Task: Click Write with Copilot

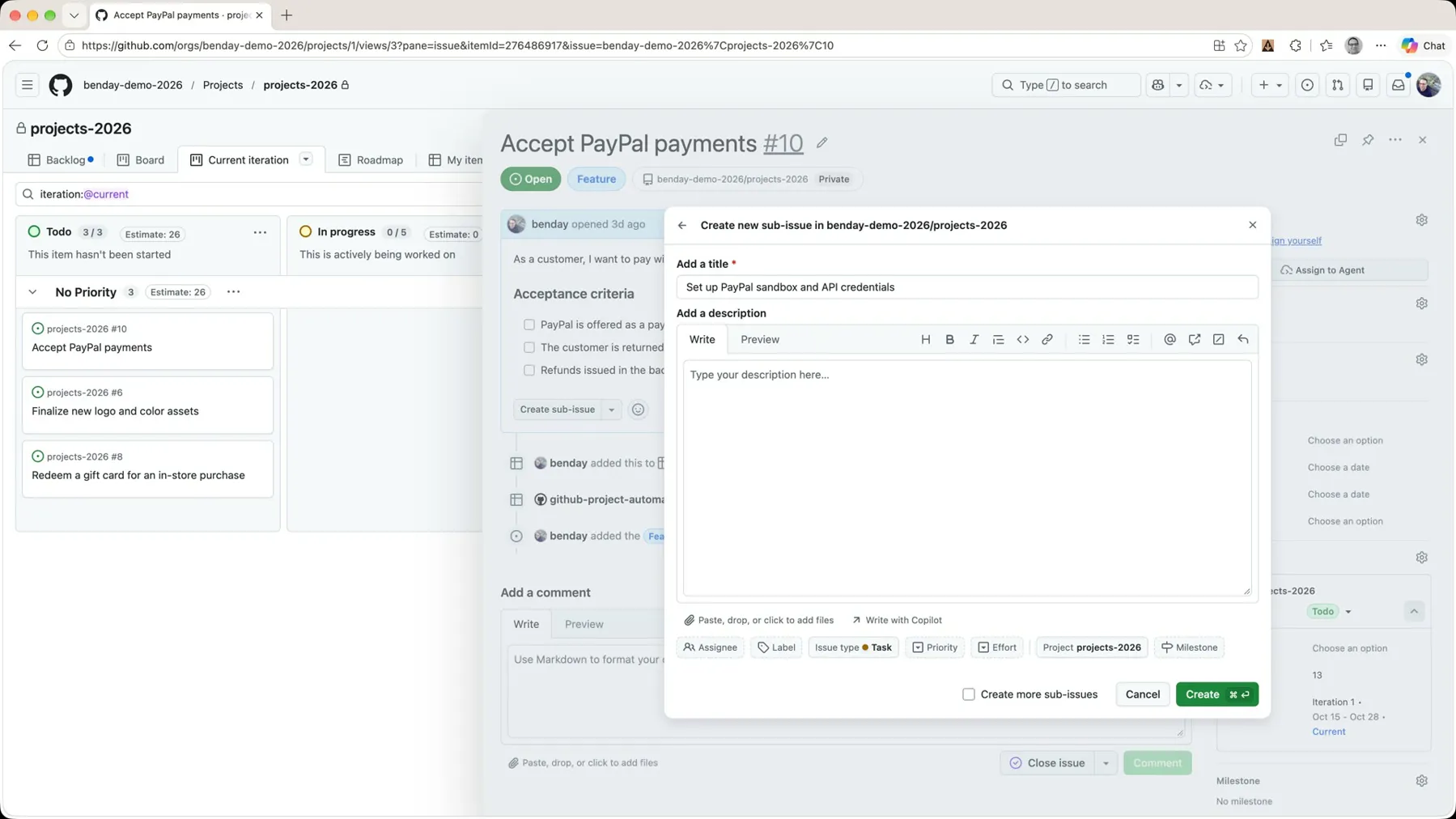Action: [x=897, y=620]
